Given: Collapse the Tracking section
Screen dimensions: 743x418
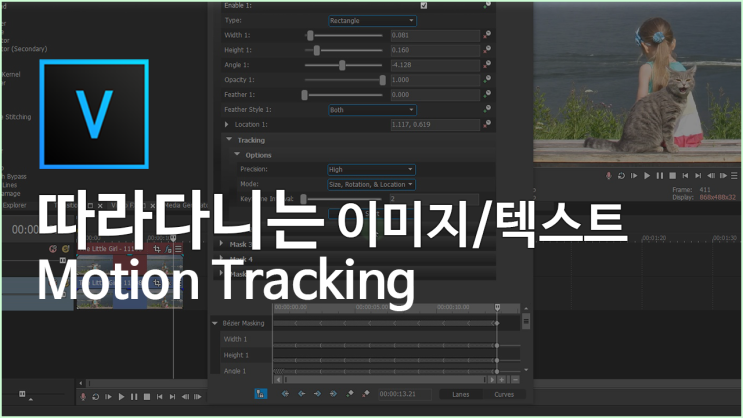Looking at the screenshot, I should 229,140.
